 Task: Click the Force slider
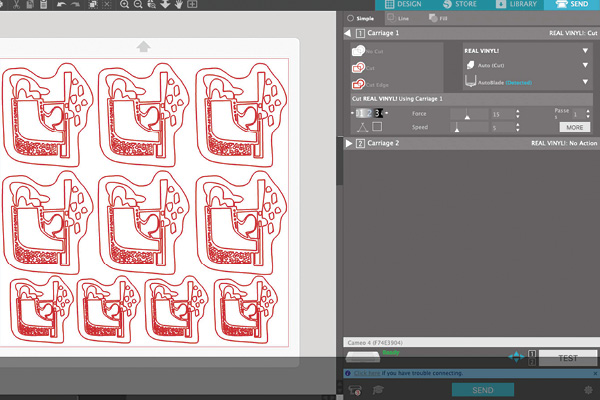point(470,114)
